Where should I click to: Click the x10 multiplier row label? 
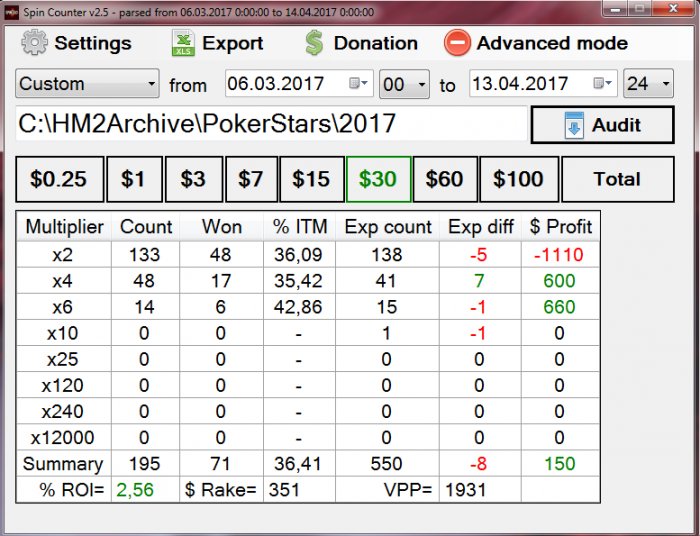coord(63,333)
